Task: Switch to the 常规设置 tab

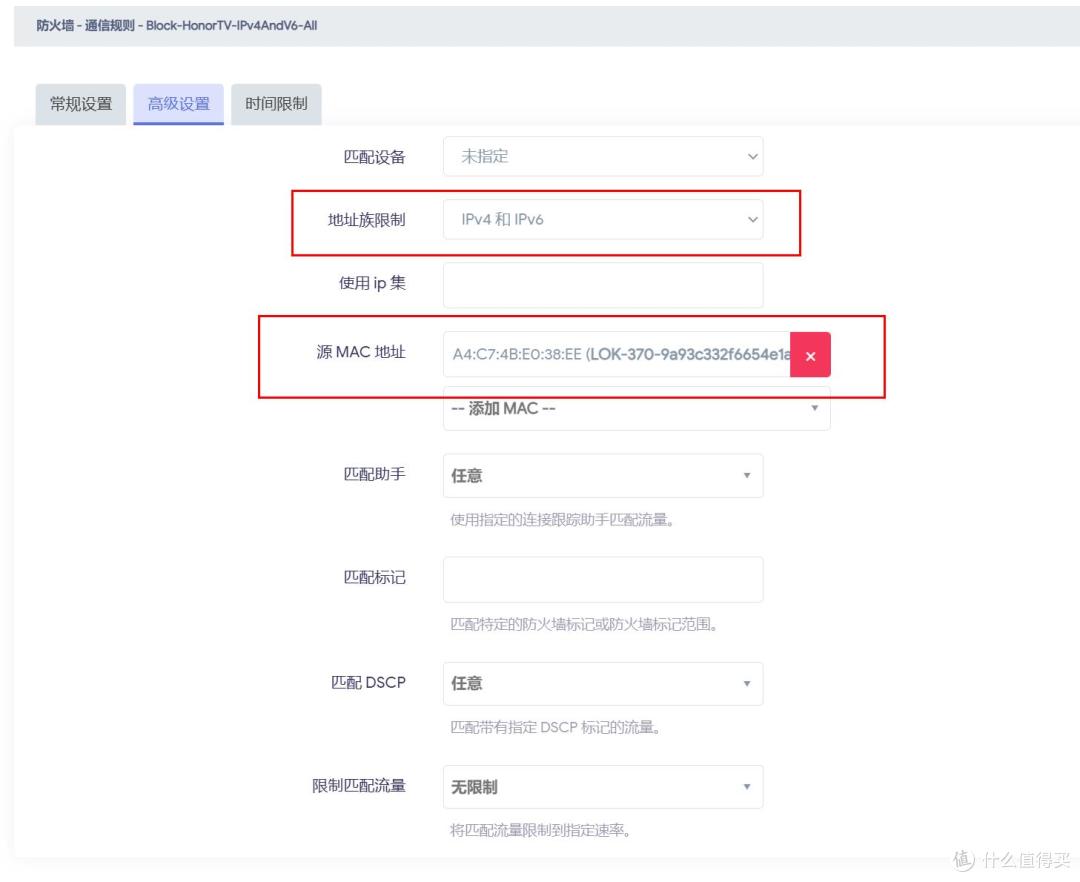Action: [81, 104]
